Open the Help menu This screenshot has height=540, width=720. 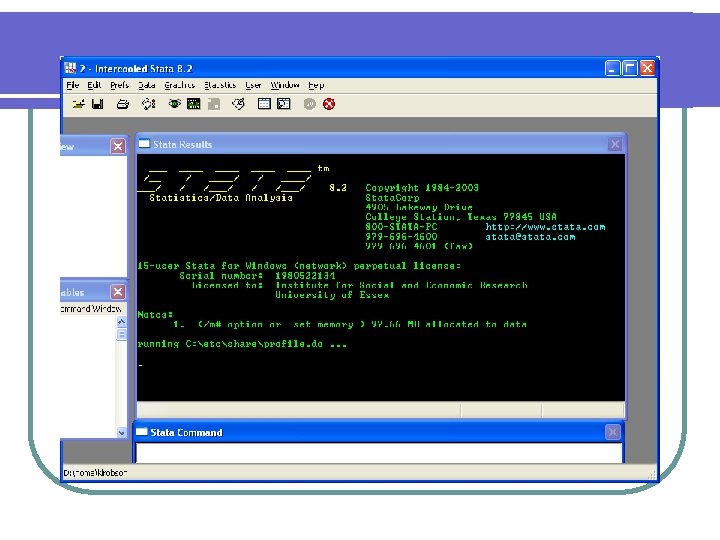point(316,85)
